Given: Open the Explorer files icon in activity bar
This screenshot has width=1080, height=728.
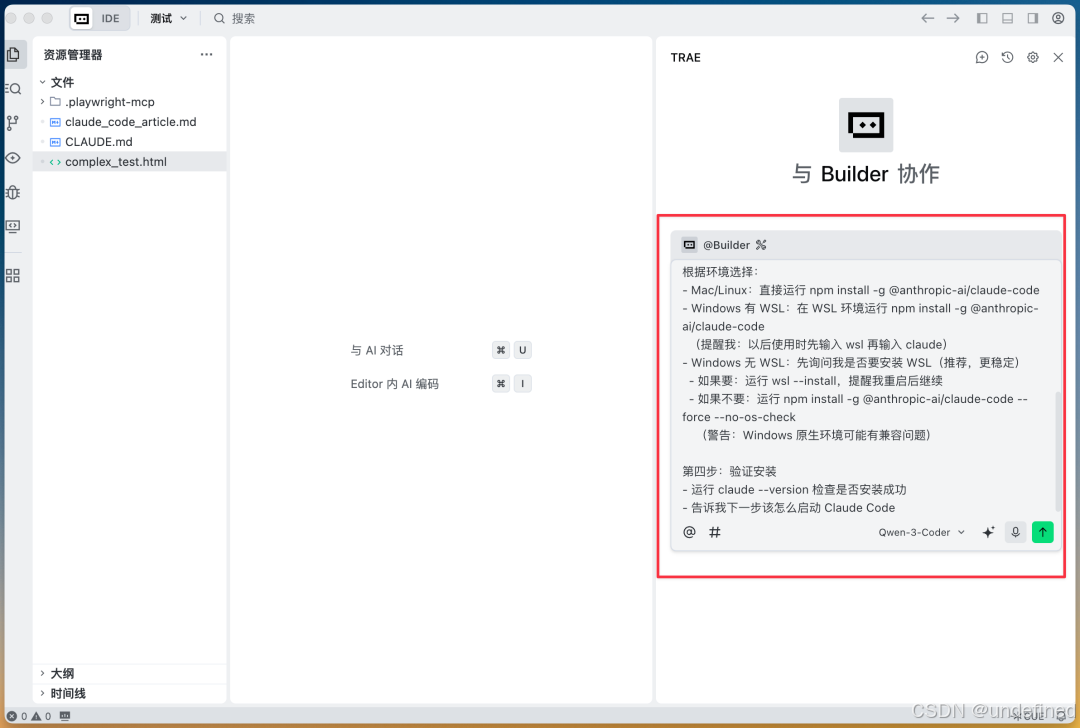Looking at the screenshot, I should tap(13, 54).
